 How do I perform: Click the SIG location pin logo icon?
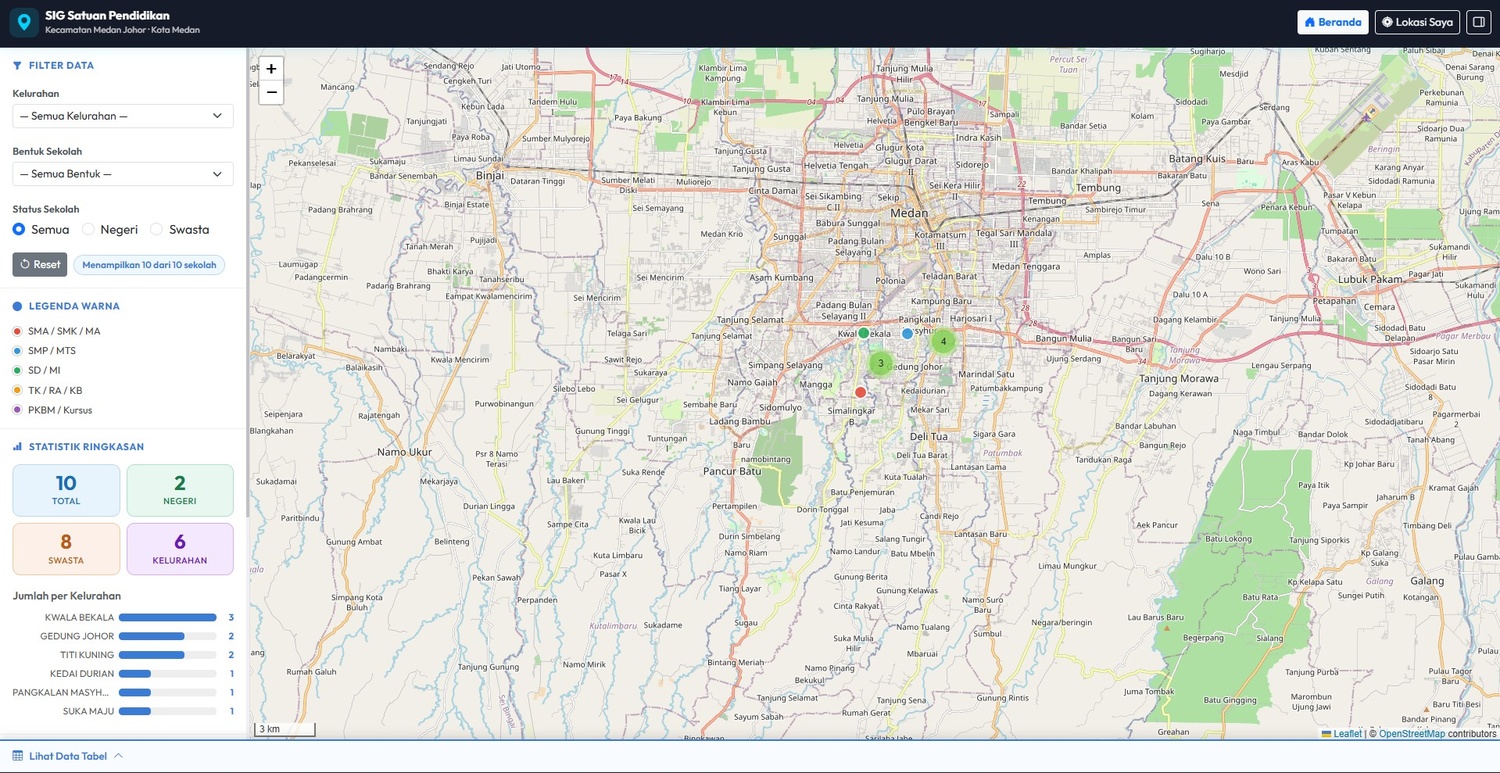click(24, 22)
